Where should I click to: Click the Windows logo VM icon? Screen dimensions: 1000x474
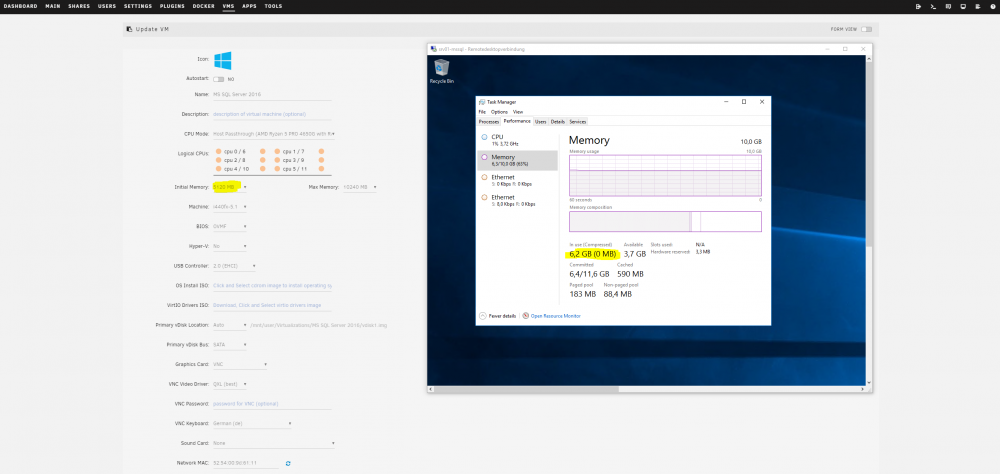coord(223,61)
